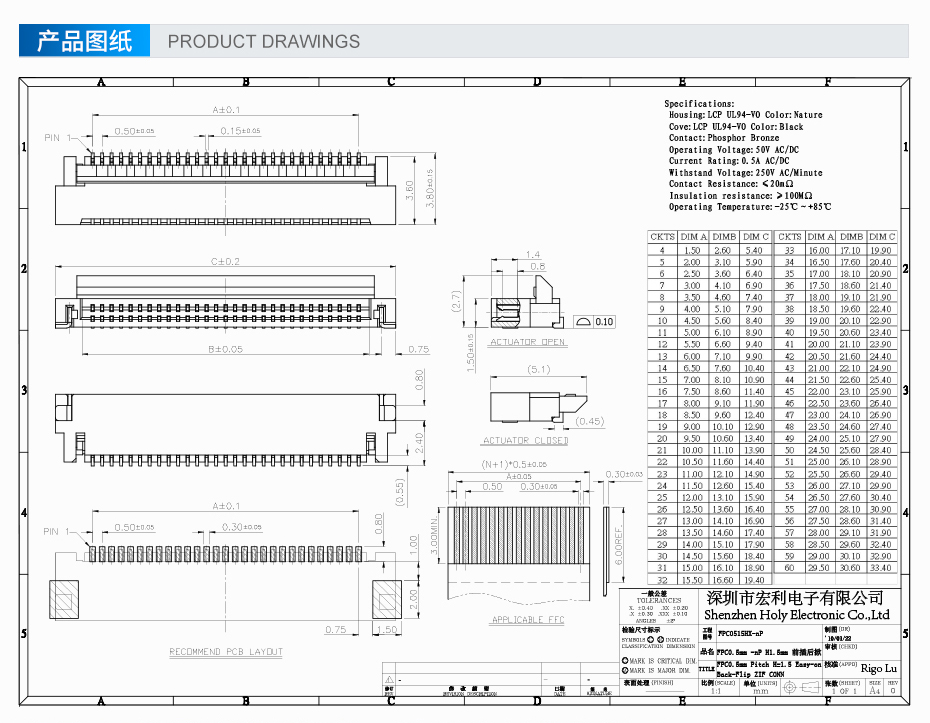Click DIM C value 33.40 in CKTS 60 row

880,568
